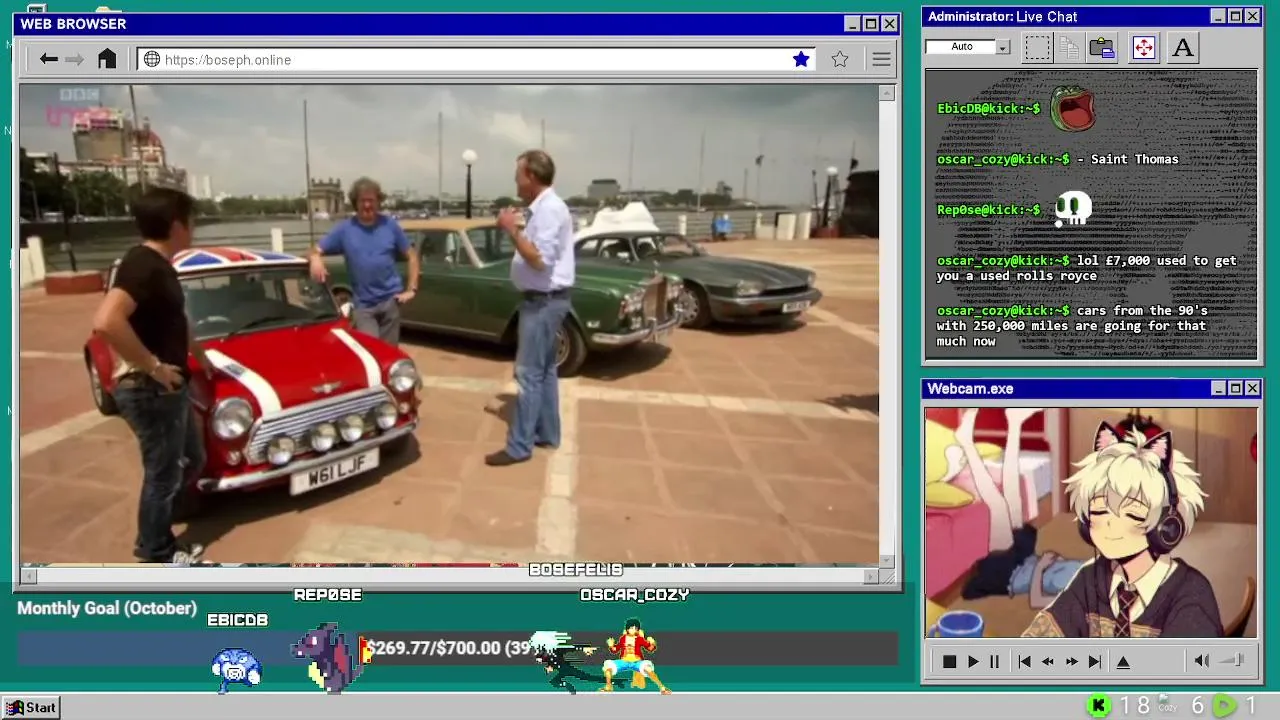The image size is (1280, 720).
Task: Click the green Kick icon in taskbar
Action: (1098, 706)
